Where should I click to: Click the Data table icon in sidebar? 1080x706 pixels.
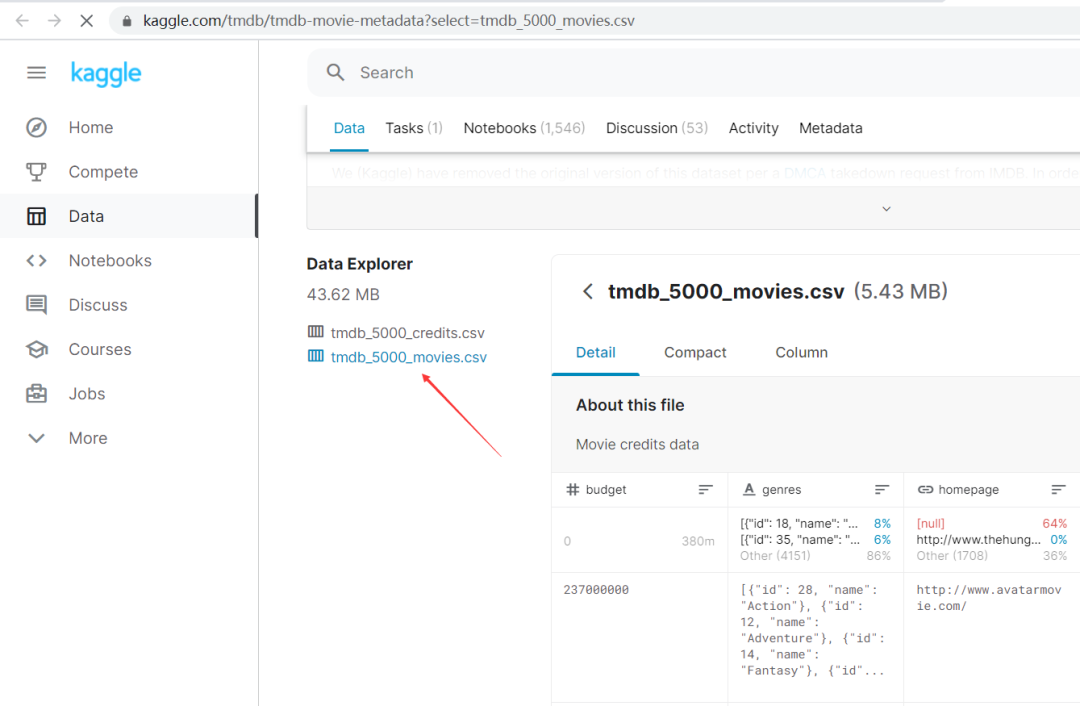pyautogui.click(x=37, y=216)
